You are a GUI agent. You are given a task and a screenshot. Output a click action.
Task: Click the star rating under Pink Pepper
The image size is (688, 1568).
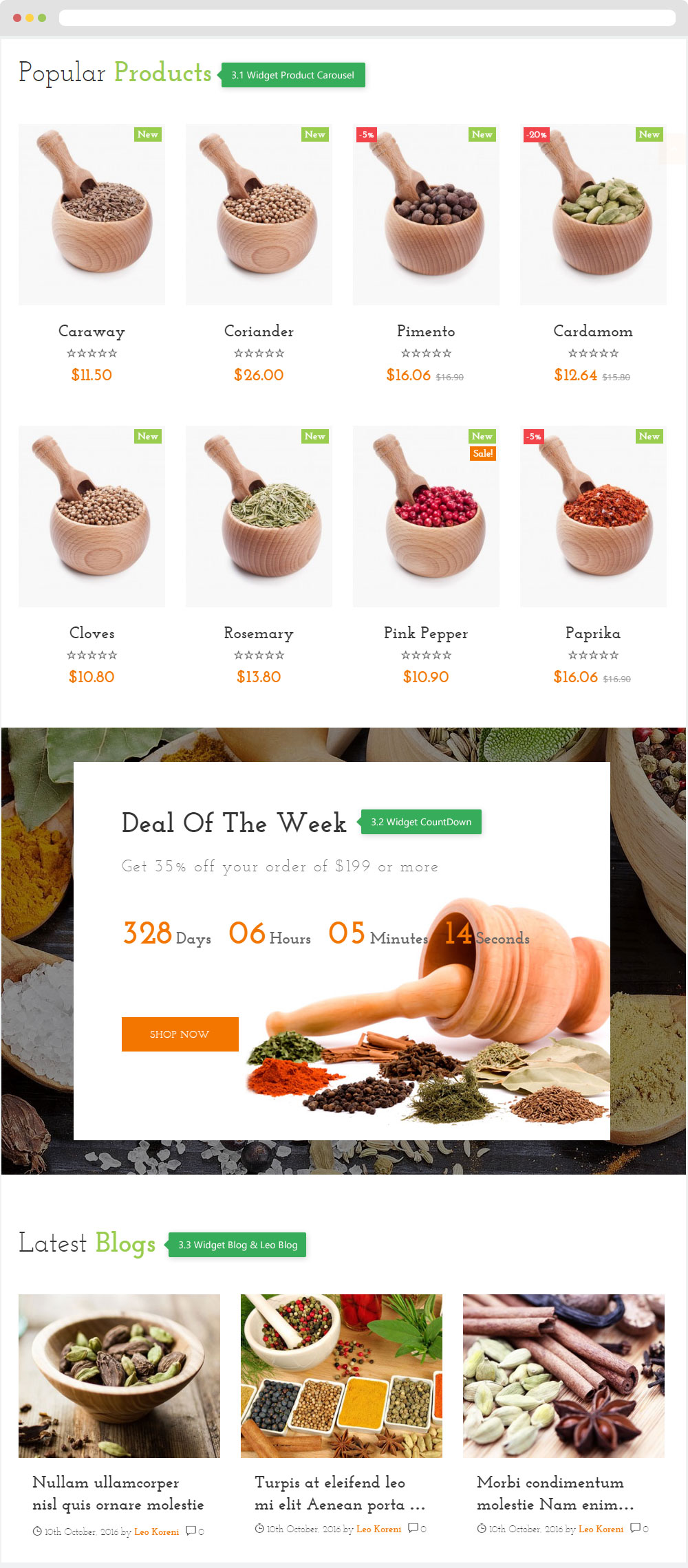click(x=426, y=655)
